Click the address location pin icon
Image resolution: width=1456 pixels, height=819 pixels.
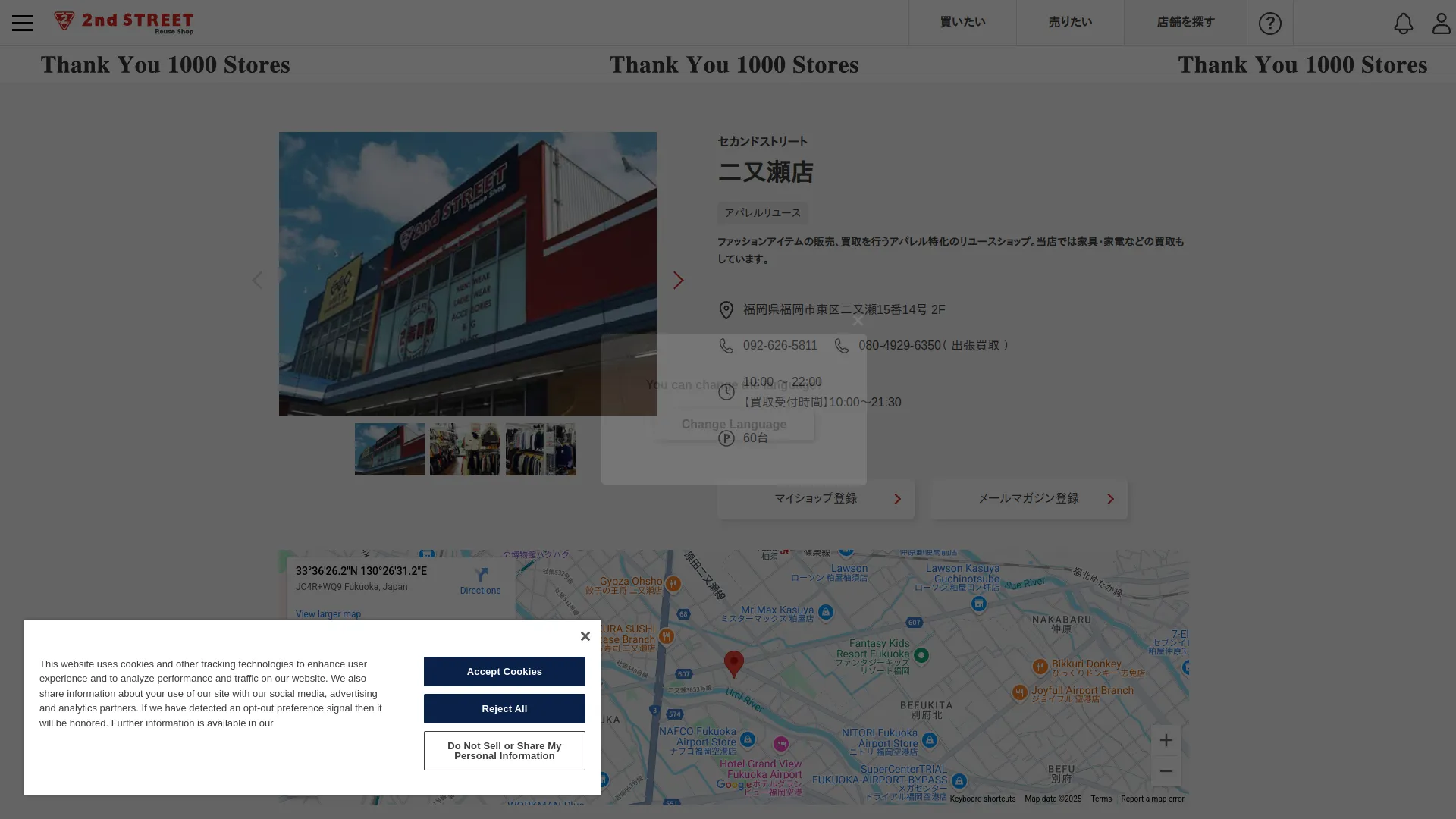click(726, 310)
